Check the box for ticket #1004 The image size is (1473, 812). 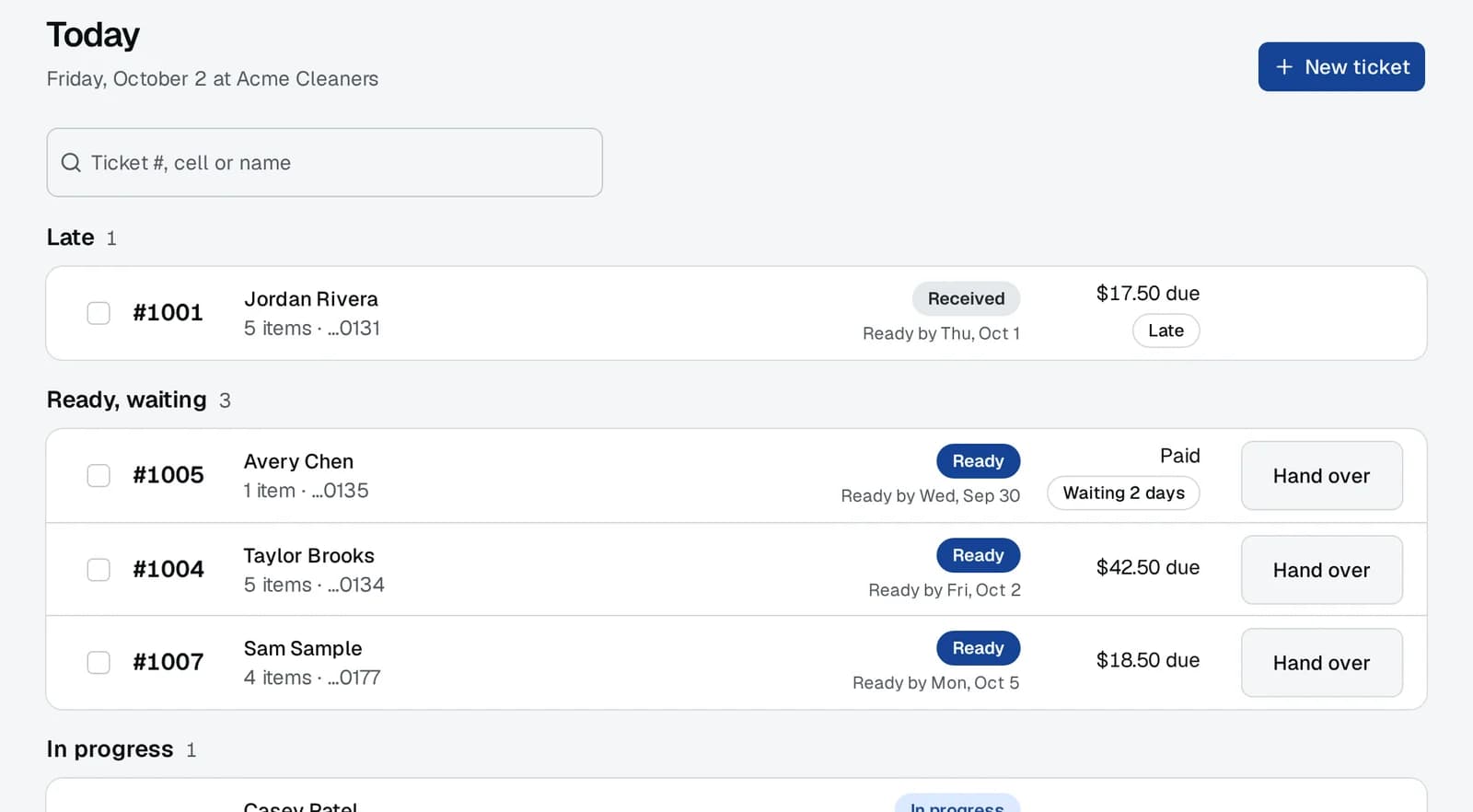pos(99,570)
